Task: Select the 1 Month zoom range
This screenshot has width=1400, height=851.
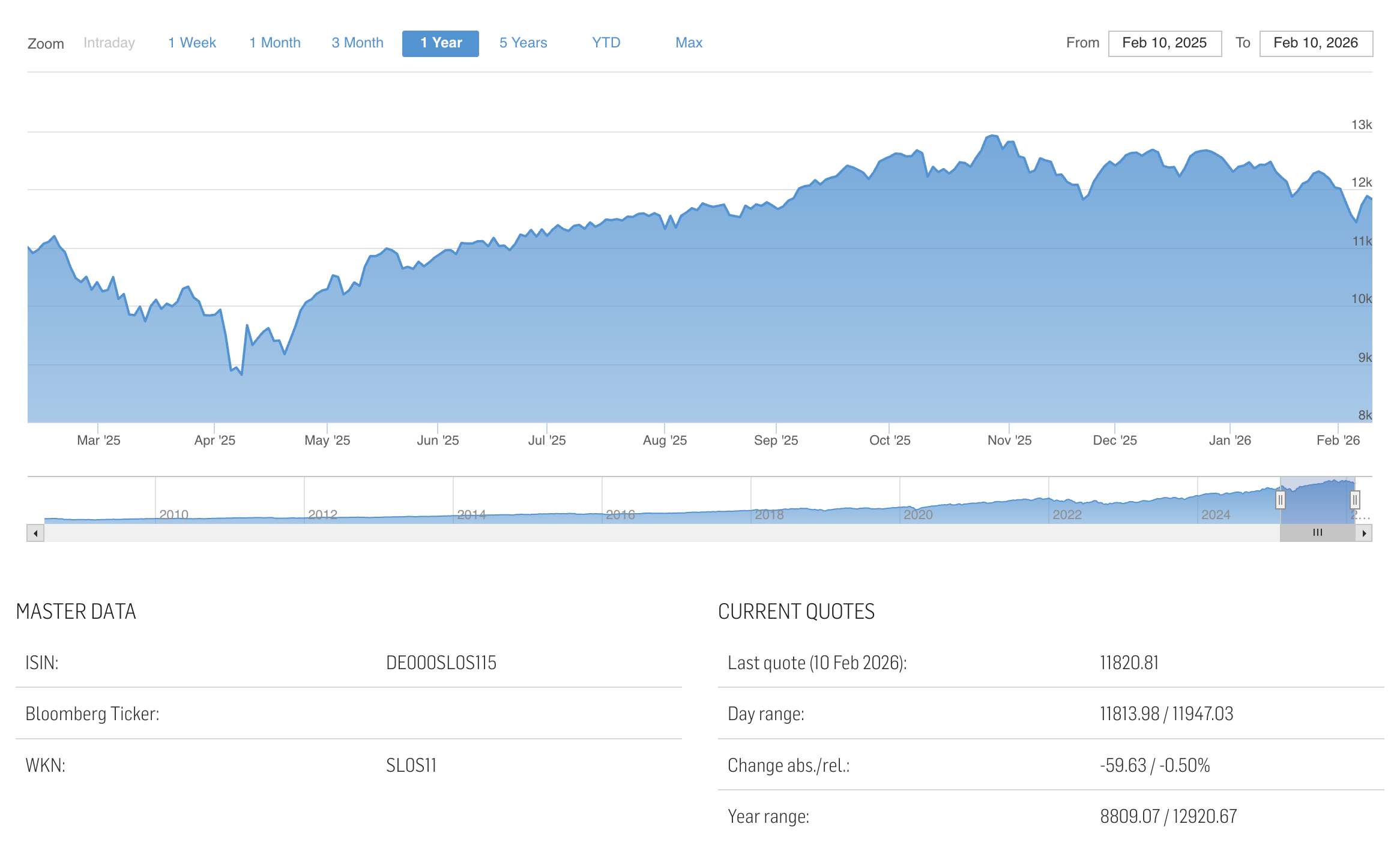Action: click(275, 43)
